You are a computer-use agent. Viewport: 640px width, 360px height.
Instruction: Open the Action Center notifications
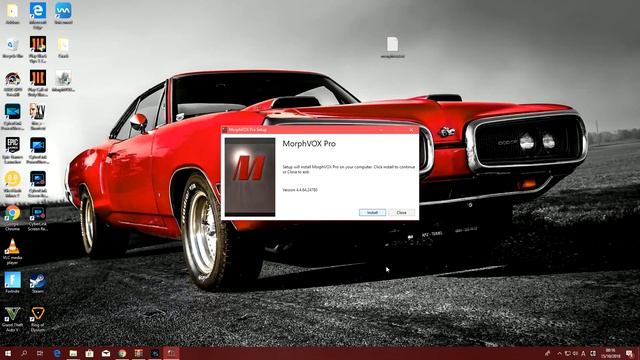pyautogui.click(x=629, y=353)
